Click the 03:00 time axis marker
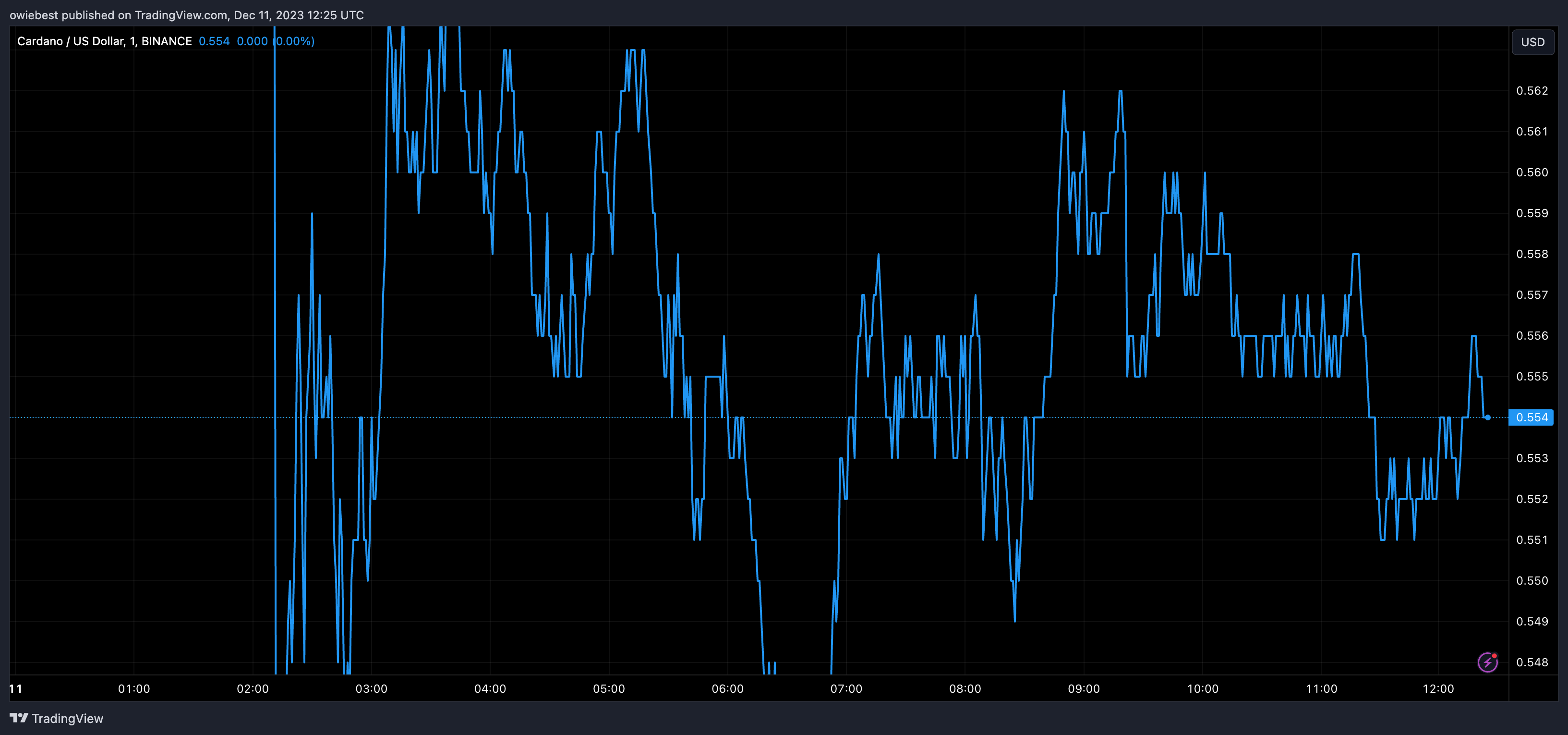 pyautogui.click(x=371, y=689)
